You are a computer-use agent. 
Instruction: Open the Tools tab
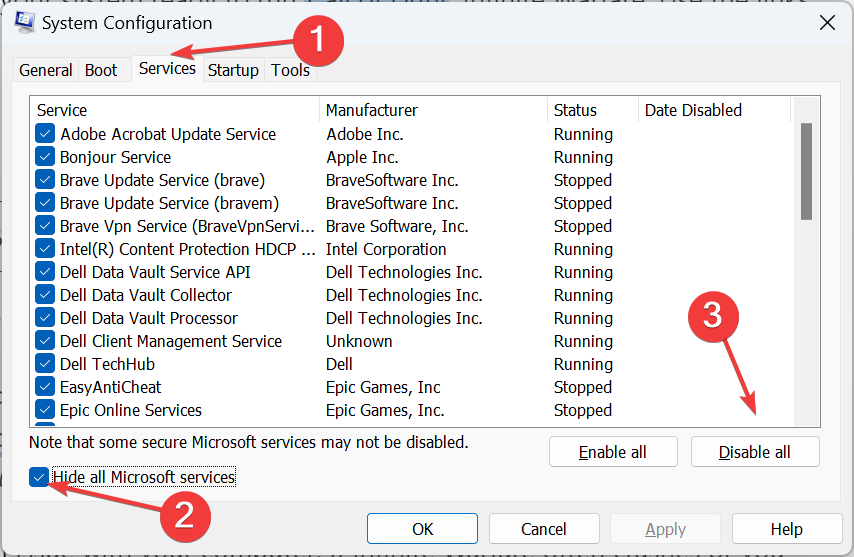pyautogui.click(x=290, y=70)
